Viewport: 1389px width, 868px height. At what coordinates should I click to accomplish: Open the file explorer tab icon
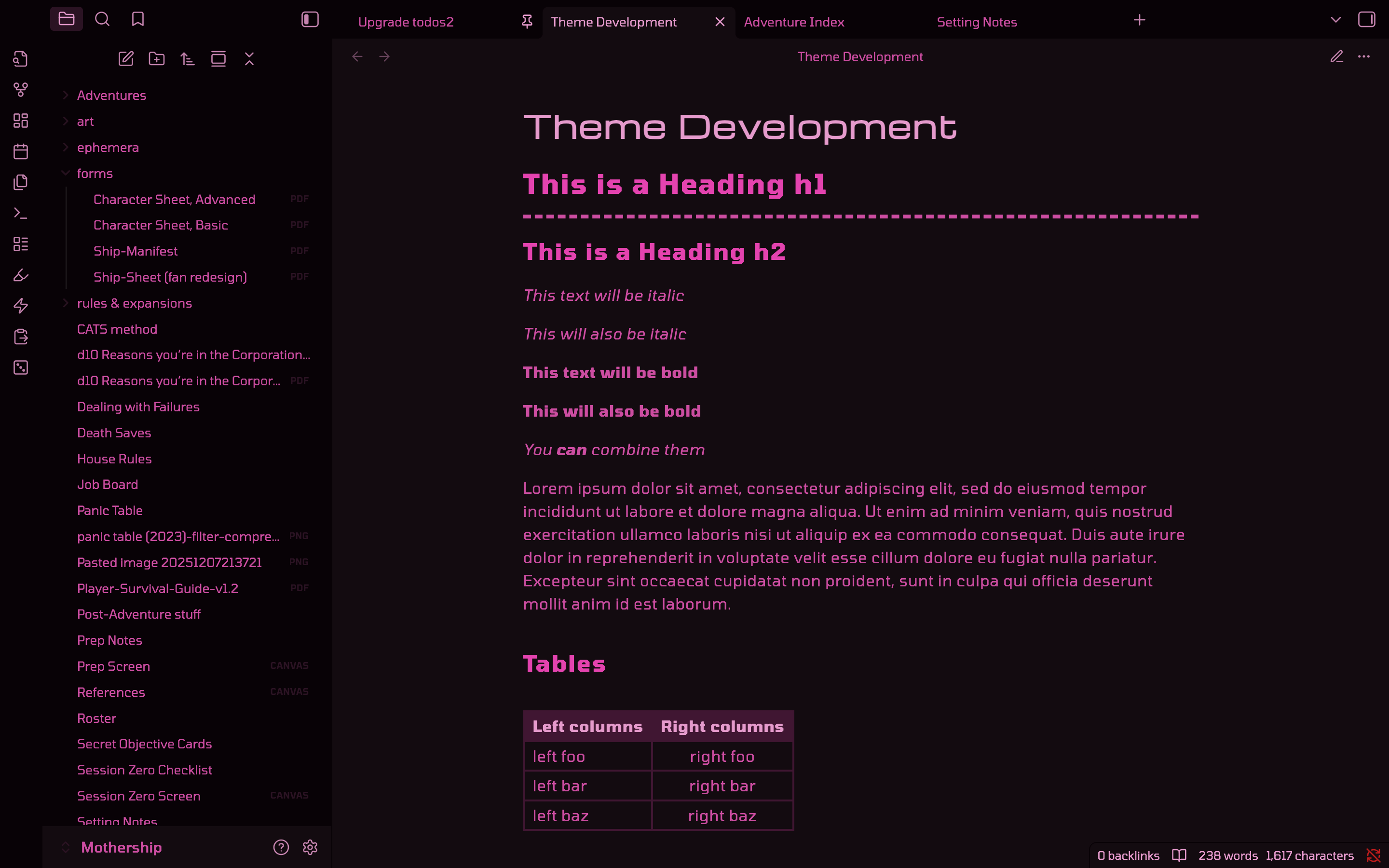coord(67,19)
